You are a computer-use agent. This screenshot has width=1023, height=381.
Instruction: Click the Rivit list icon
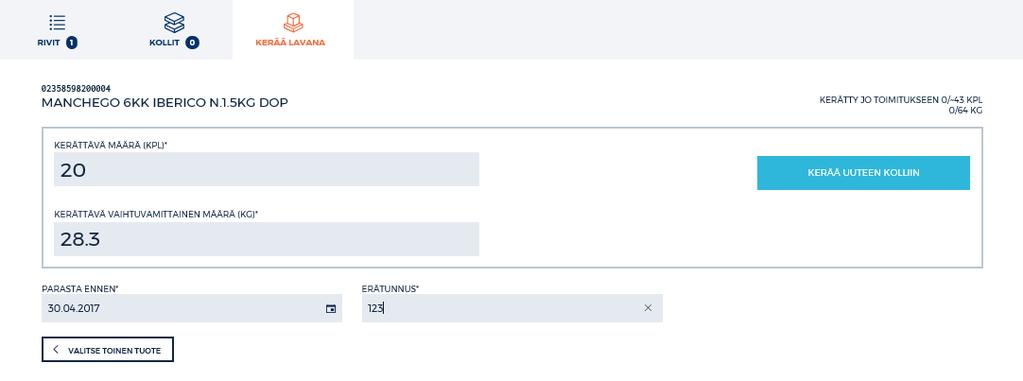click(57, 22)
